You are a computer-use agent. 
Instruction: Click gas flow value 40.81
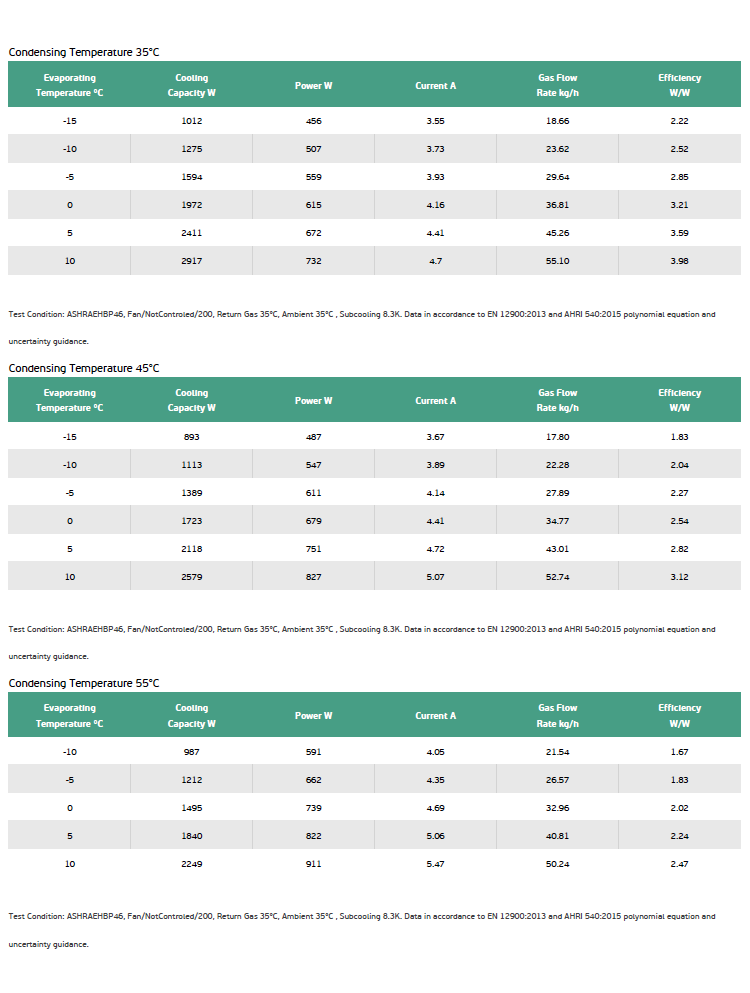click(x=557, y=835)
